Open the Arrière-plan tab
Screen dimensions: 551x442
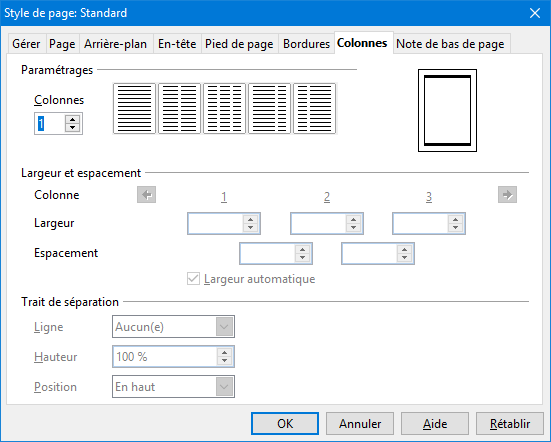116,44
